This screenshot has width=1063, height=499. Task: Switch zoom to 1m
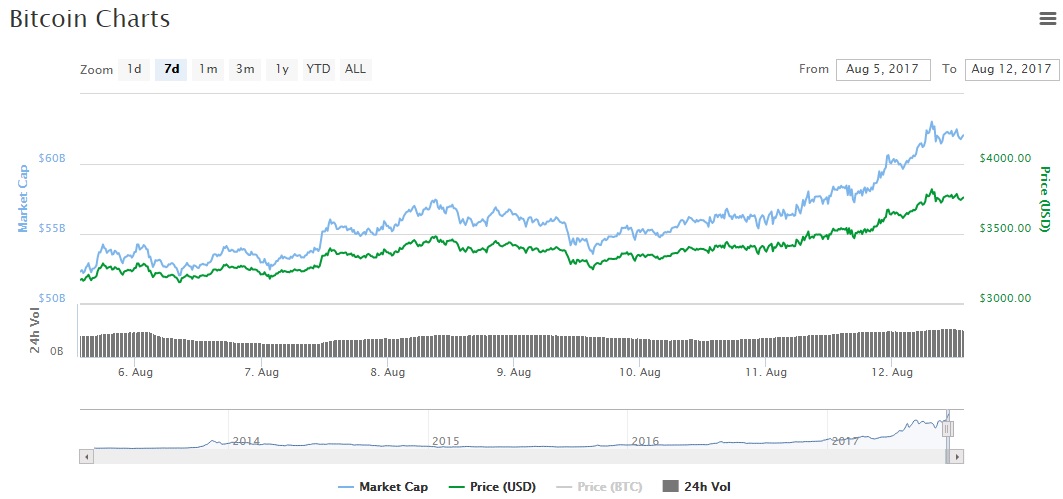208,69
